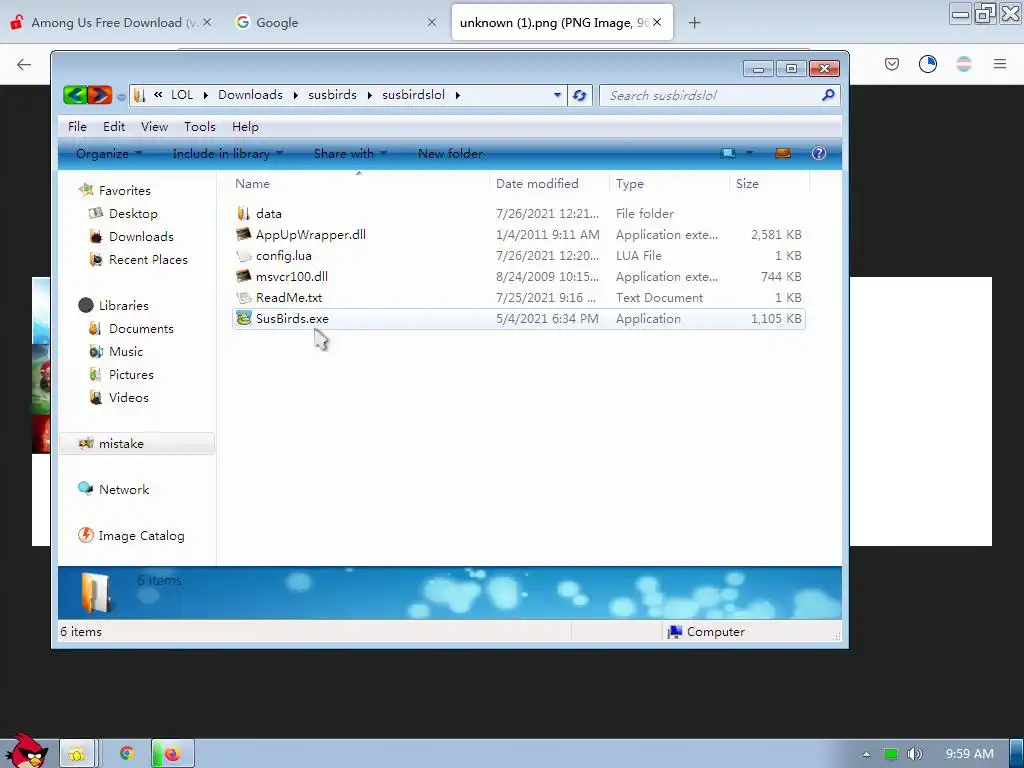Select the ReadMe.txt file icon
Viewport: 1024px width, 768px height.
pyautogui.click(x=244, y=298)
